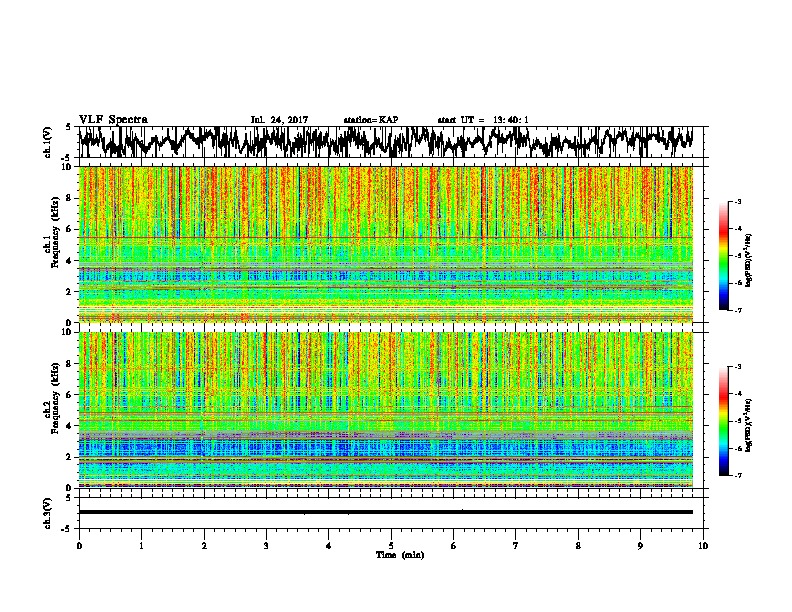Click the "2" tick on ch.2 frequency axis
This screenshot has width=792, height=612.
69,457
